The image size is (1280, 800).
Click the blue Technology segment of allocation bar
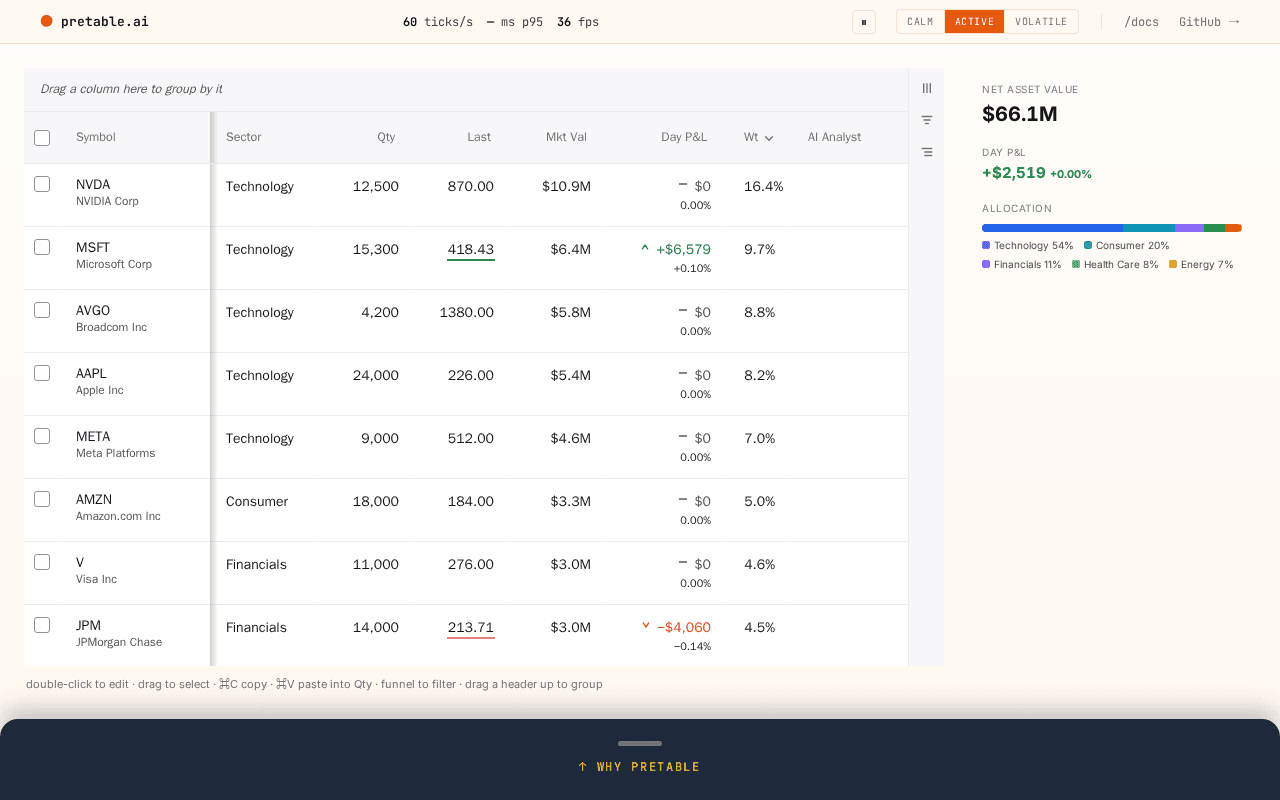coord(1052,228)
